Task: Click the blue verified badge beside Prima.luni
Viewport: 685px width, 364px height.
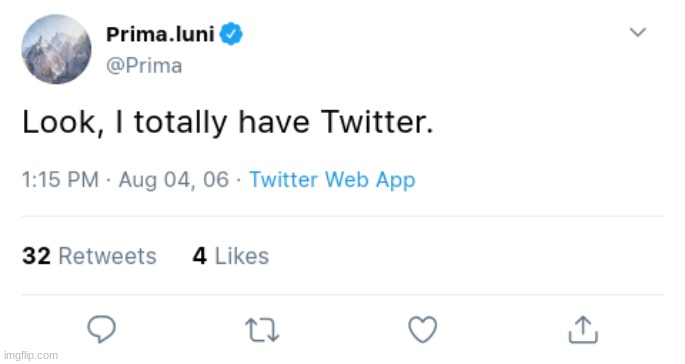Action: (x=231, y=34)
